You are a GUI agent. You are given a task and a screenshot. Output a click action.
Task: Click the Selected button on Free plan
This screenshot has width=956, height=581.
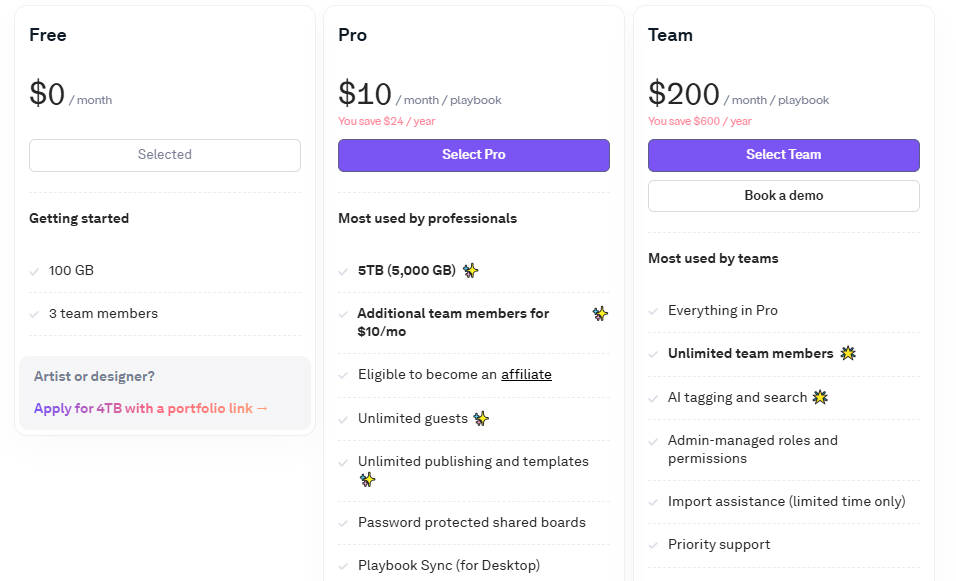(x=165, y=155)
